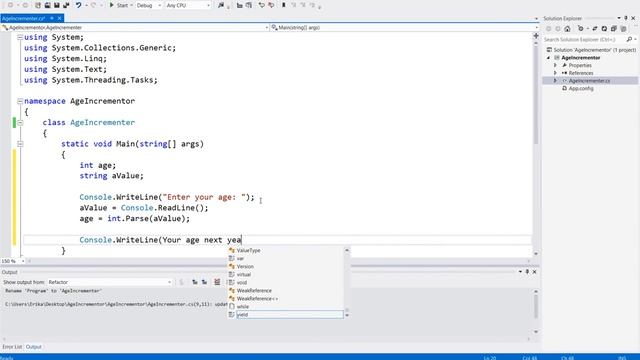The height and width of the screenshot is (360, 640).
Task: Choose WeakReference from the IntelliSense list
Action: click(x=285, y=291)
